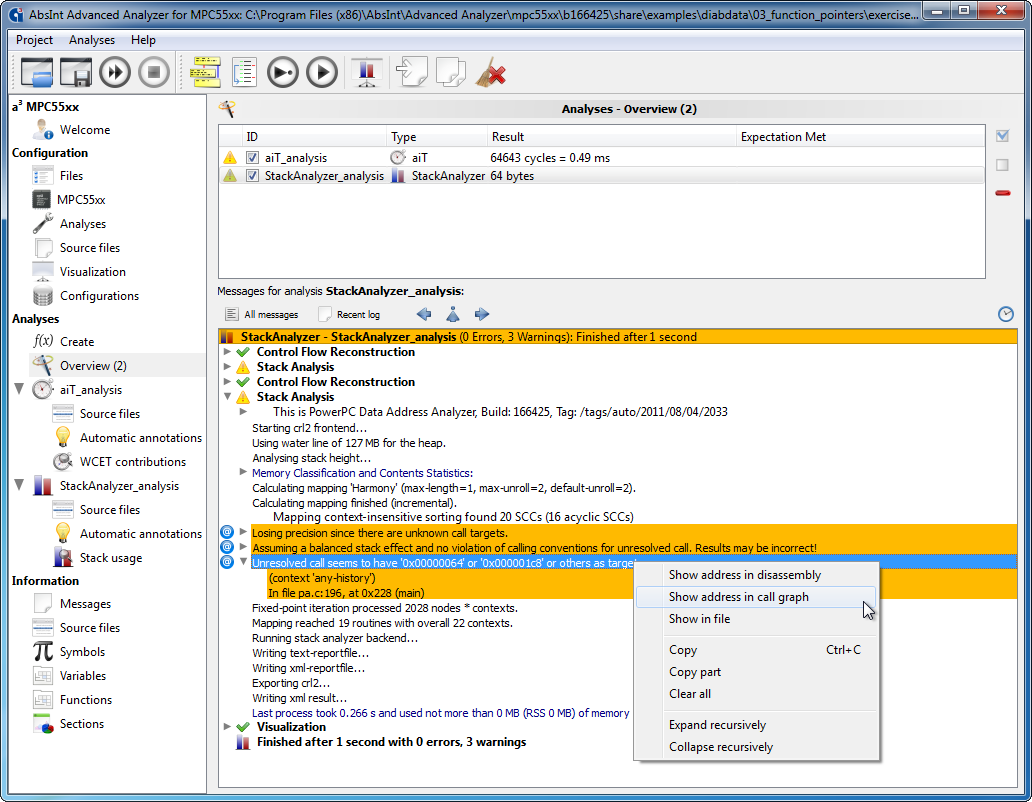
Task: Toggle the StackAnalyzer_analysis checkbox
Action: [x=252, y=176]
